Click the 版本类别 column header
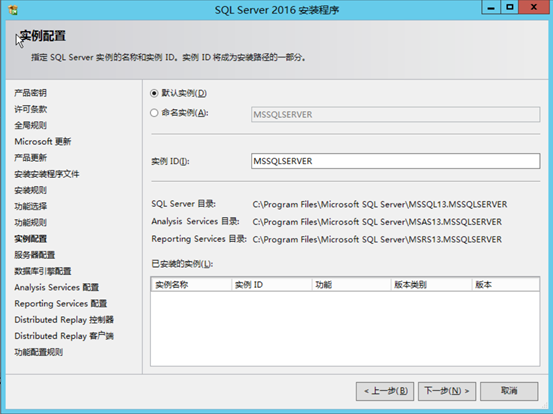Viewport: 553px width, 414px height. pyautogui.click(x=432, y=285)
